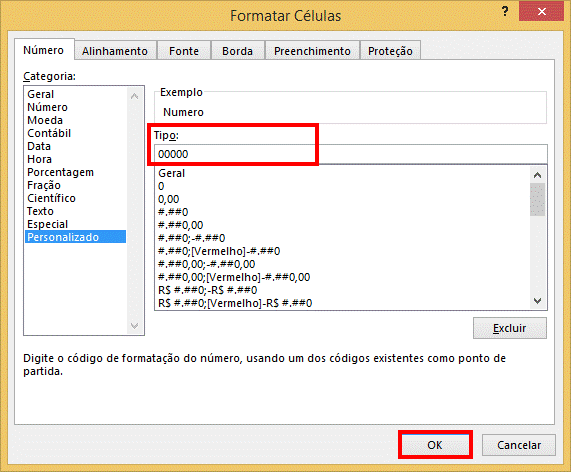Click the format list scroll down arrow
This screenshot has width=571, height=472.
(x=537, y=301)
